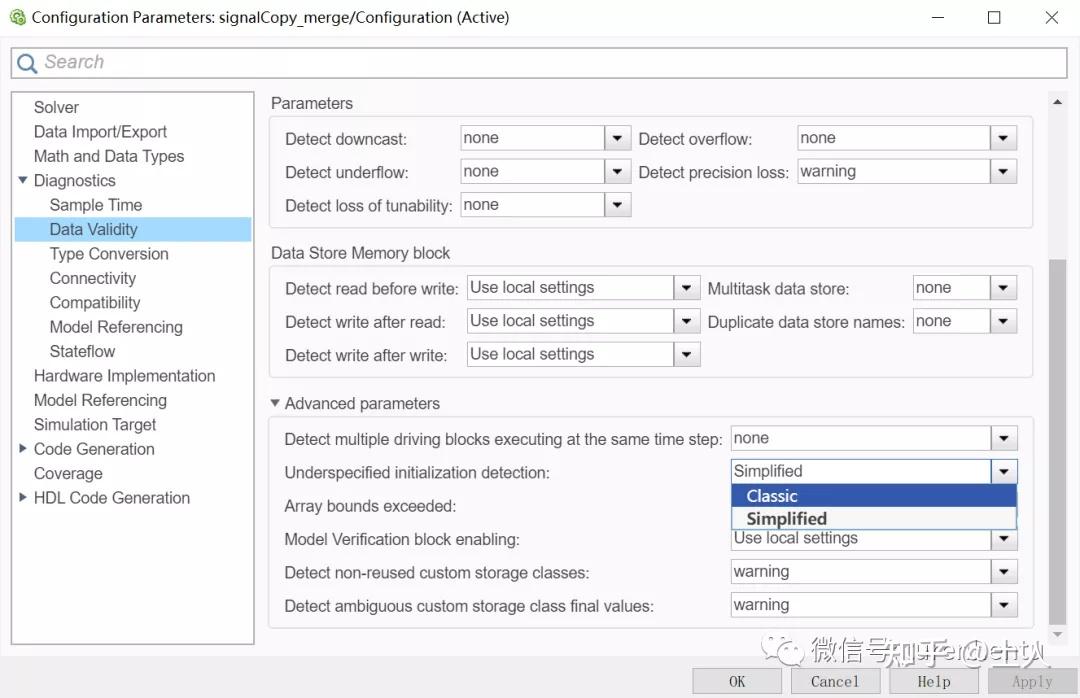This screenshot has height=698, width=1080.
Task: Open Model Verification block enabling dropdown
Action: pyautogui.click(x=1004, y=539)
